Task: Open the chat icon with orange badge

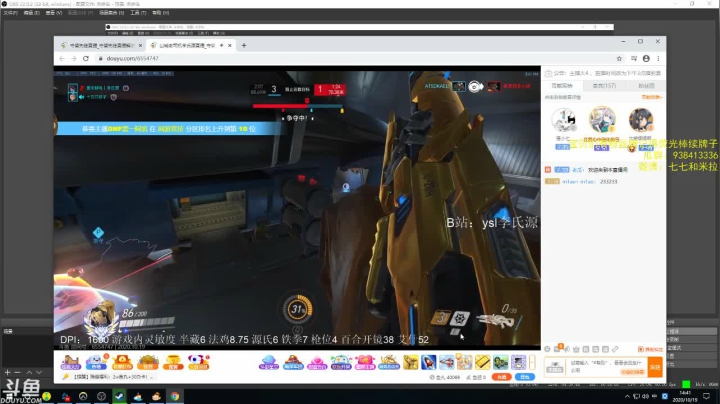Action: [557, 348]
